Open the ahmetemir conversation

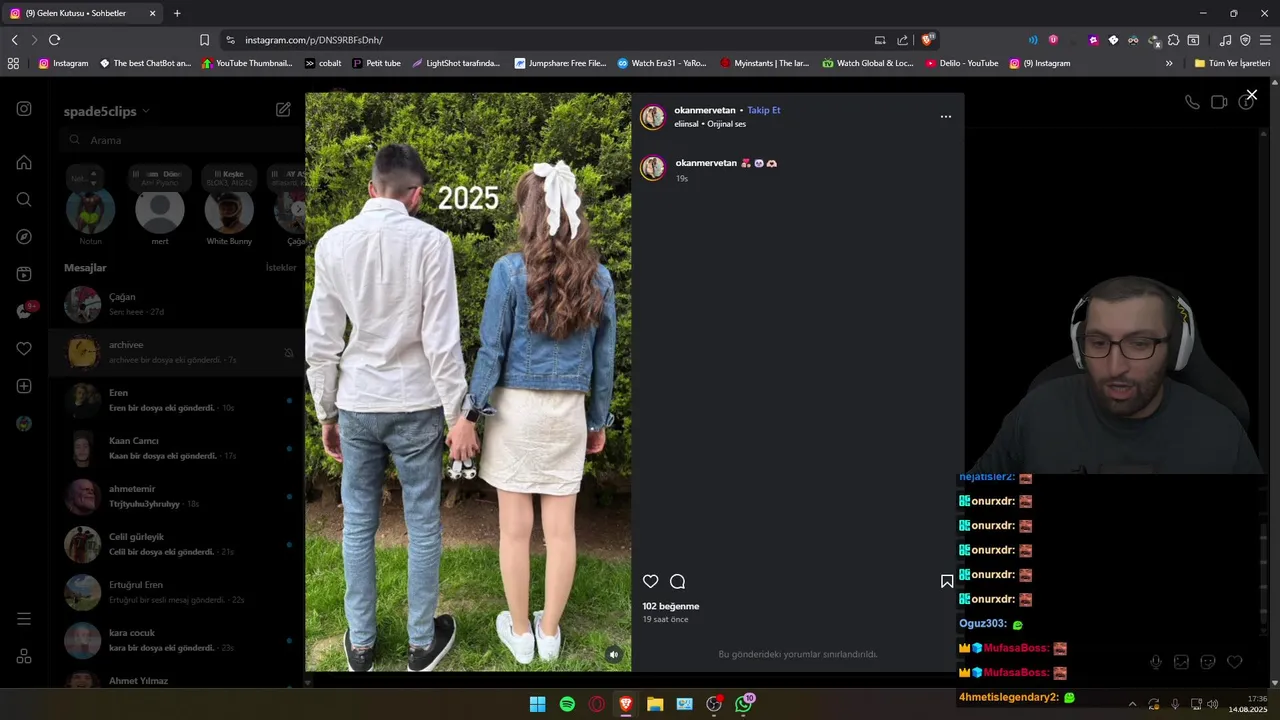(177, 496)
